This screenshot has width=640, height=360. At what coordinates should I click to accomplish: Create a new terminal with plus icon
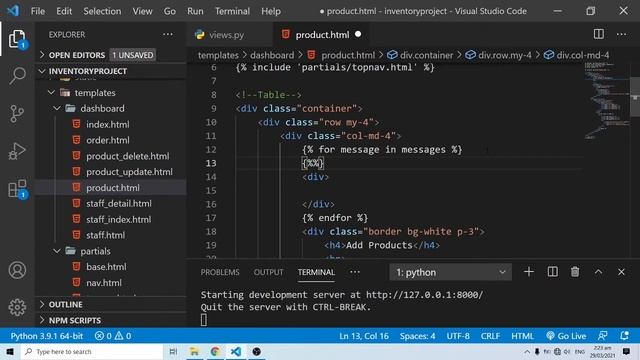click(529, 272)
